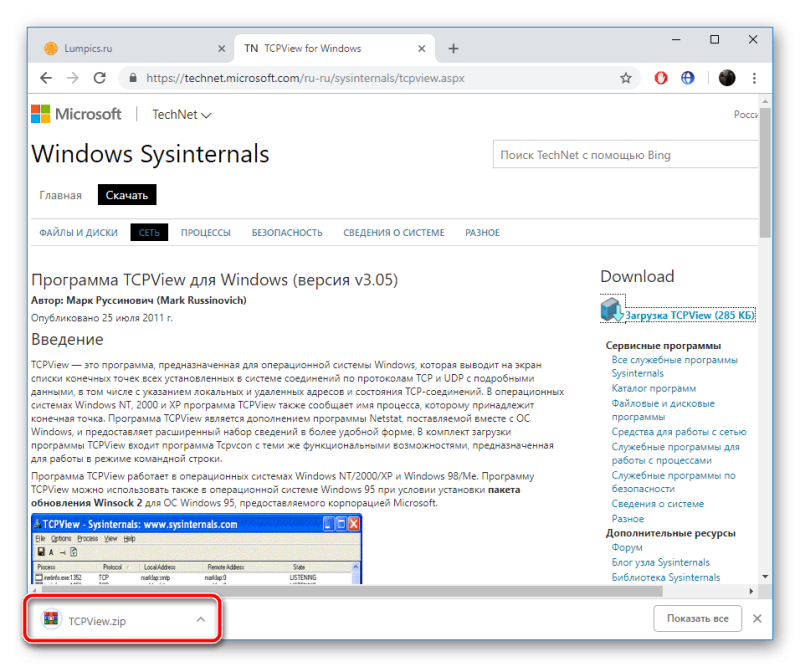Open Служебные программы для работы с процессами
This screenshot has width=800, height=667.
(676, 454)
